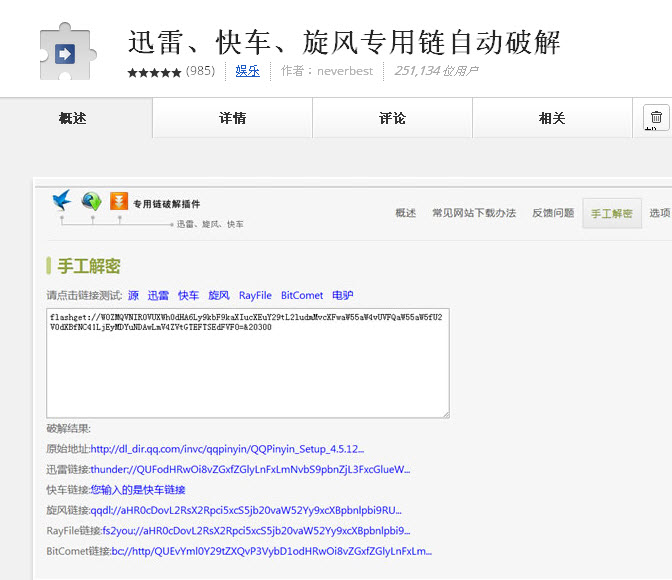Viewport: 672px width, 580px height.
Task: Click the fs2you:// RayFile result link
Action: 256,531
